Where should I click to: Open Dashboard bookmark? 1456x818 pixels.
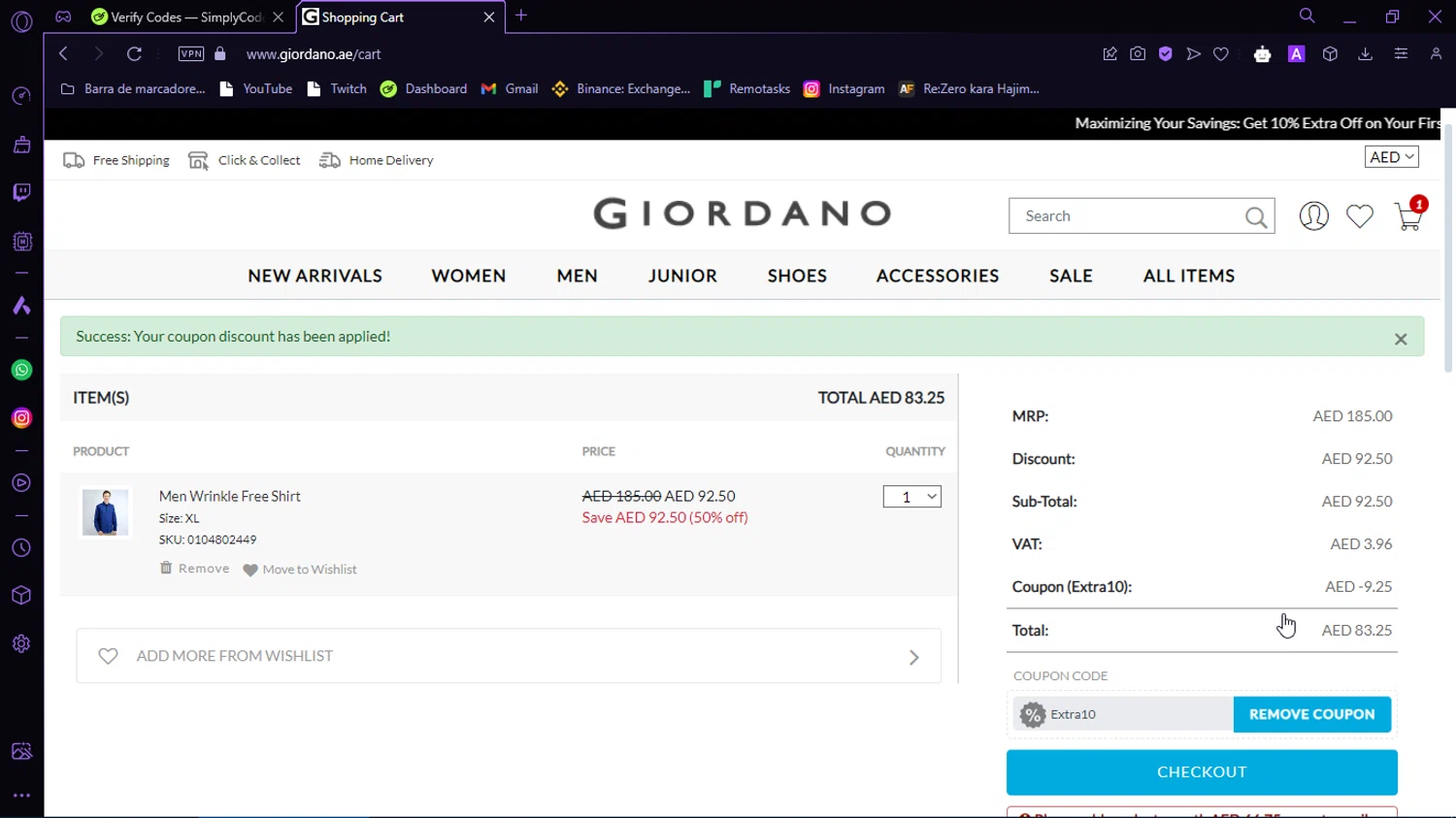click(x=424, y=88)
